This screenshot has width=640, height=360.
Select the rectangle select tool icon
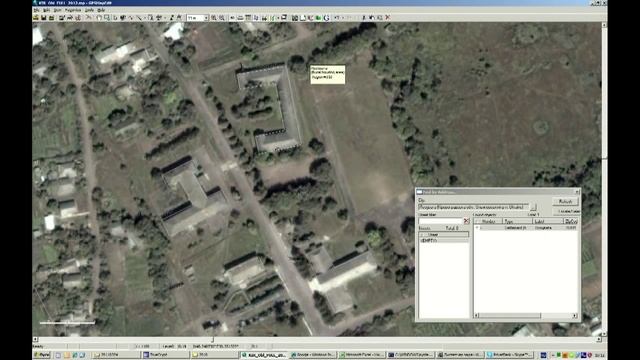coord(107,18)
